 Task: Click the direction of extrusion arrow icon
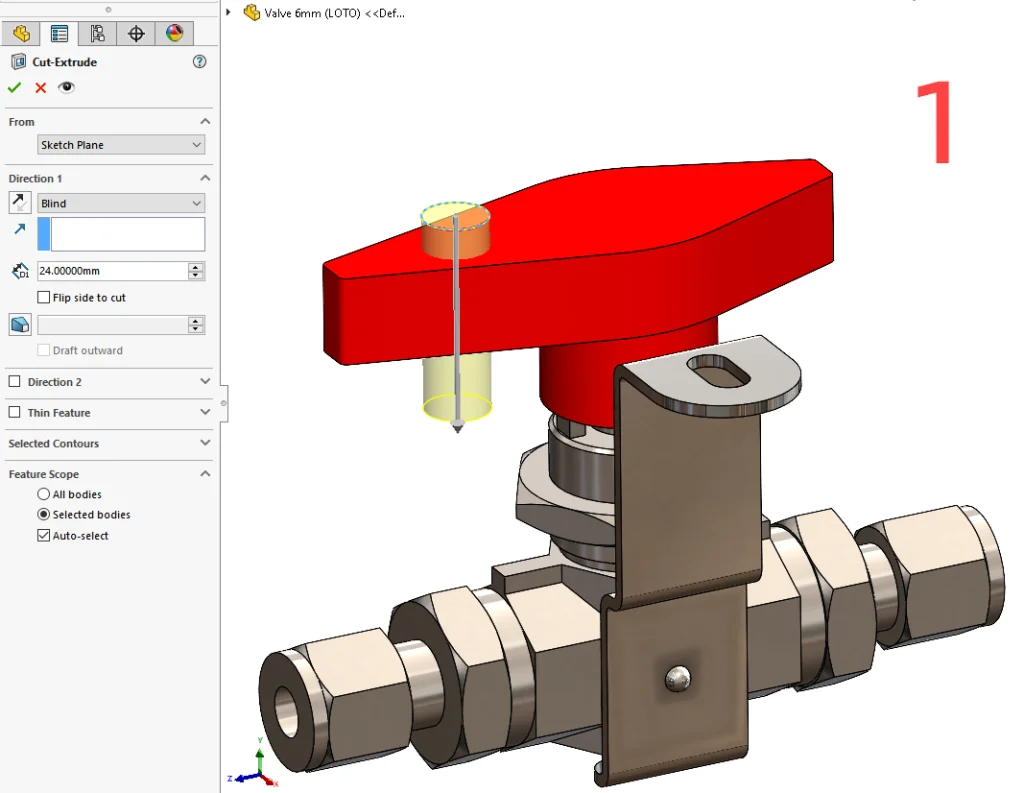pyautogui.click(x=20, y=229)
